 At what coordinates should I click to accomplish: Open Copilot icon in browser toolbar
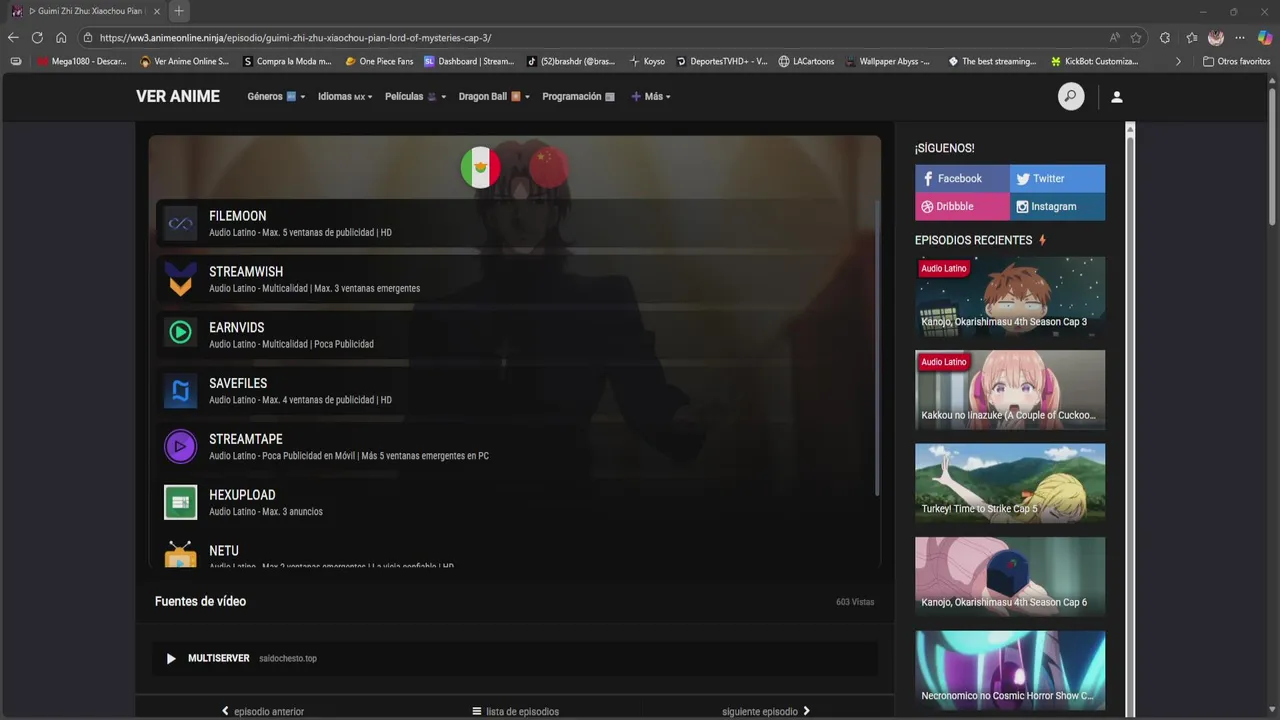pyautogui.click(x=1264, y=37)
